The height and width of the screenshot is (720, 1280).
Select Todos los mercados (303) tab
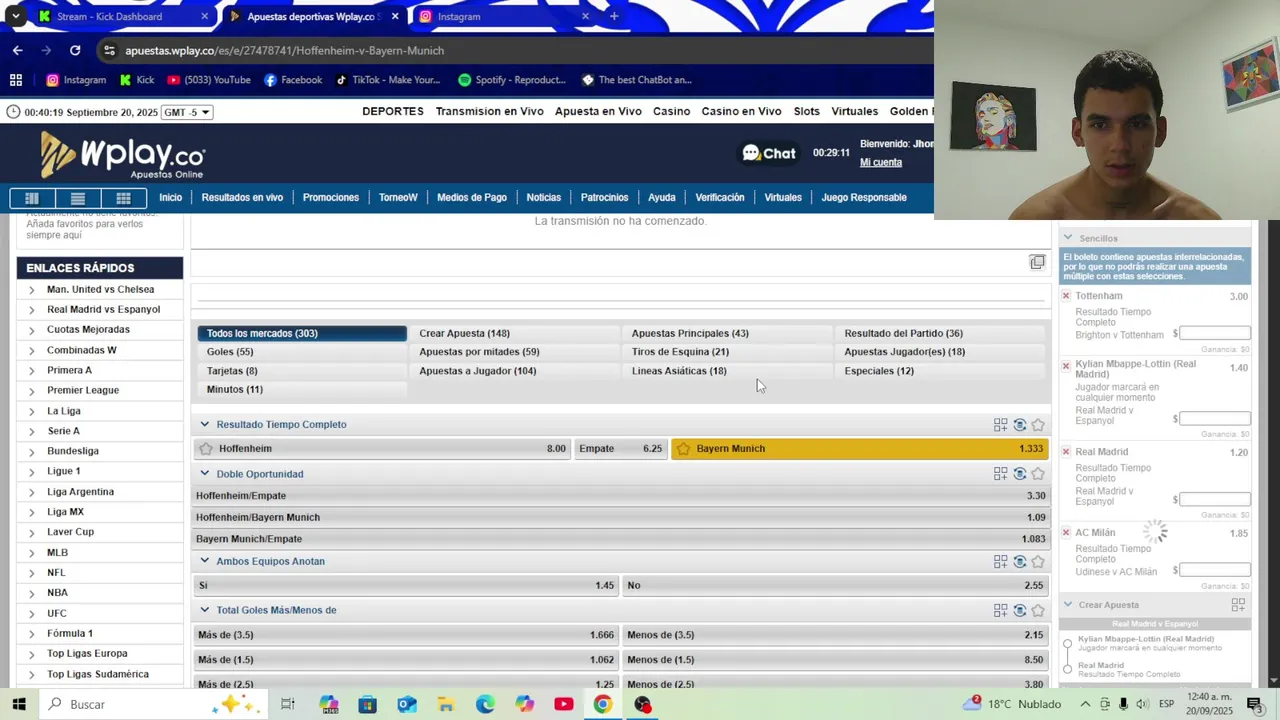click(x=302, y=334)
